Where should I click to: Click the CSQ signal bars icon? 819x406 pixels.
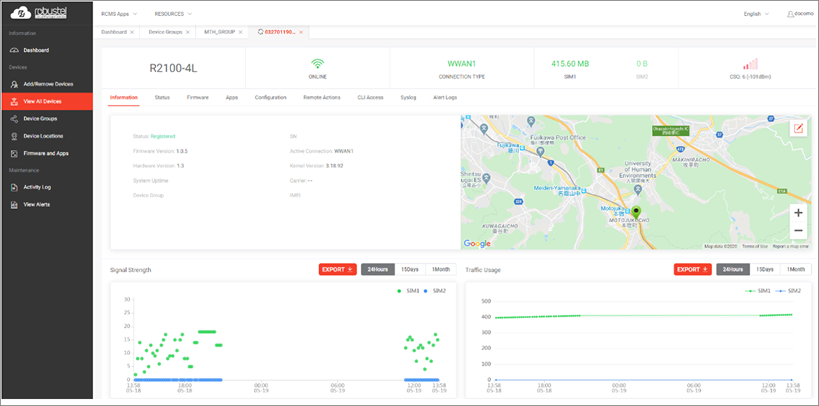pyautogui.click(x=750, y=64)
